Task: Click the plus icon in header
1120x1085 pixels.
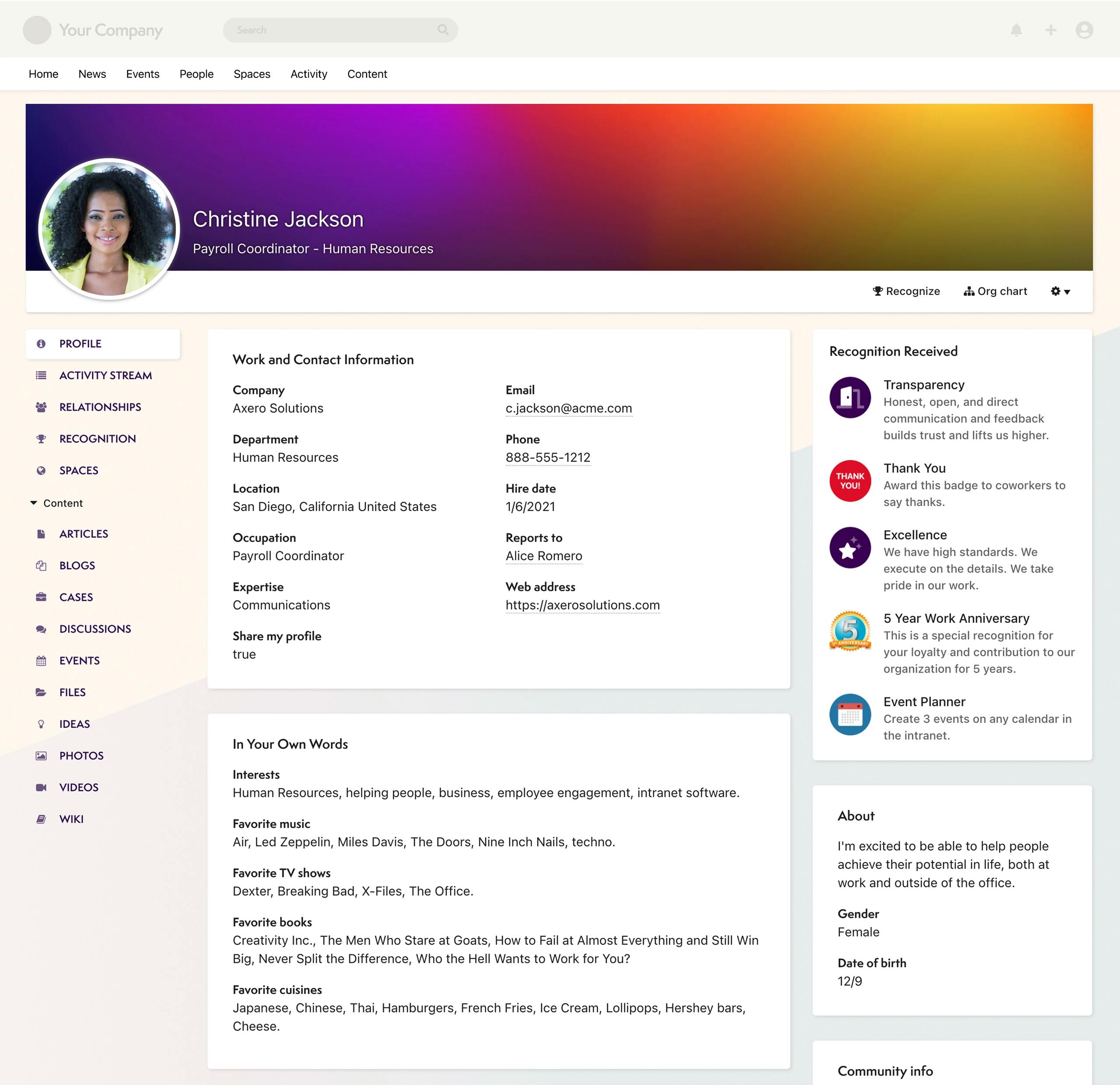Action: (1050, 30)
